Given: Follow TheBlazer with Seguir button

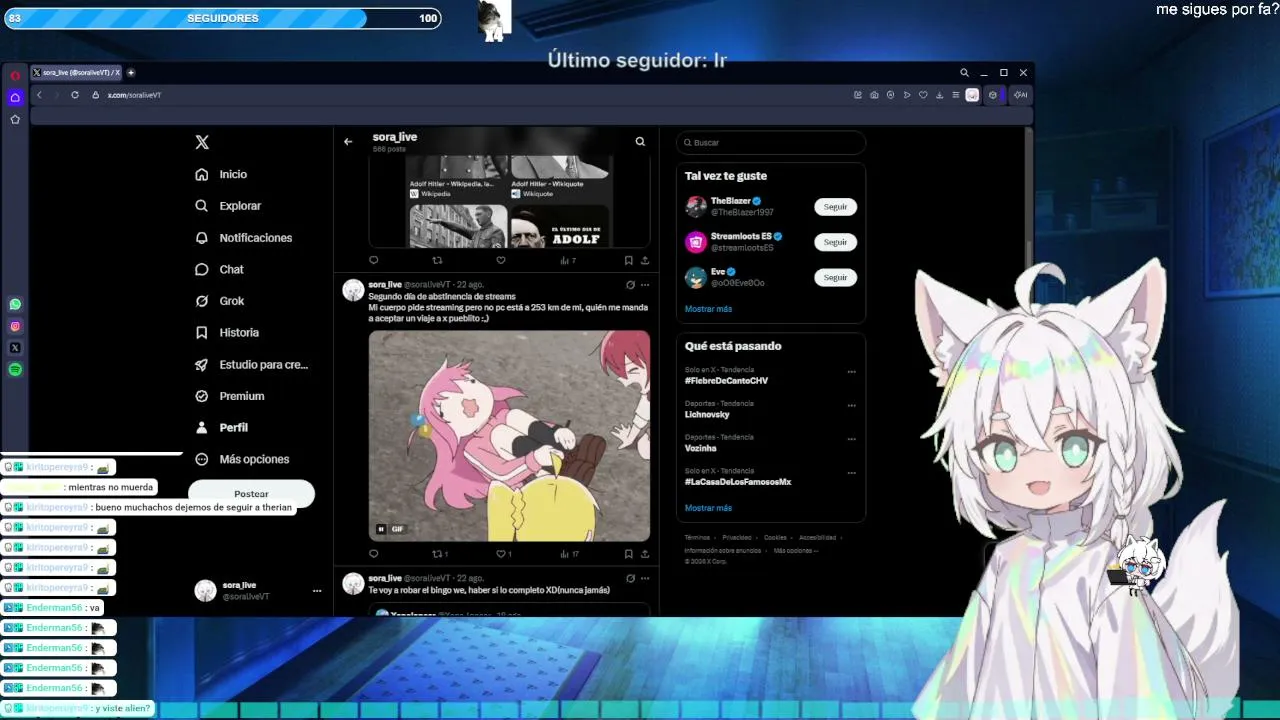Looking at the screenshot, I should 835,207.
